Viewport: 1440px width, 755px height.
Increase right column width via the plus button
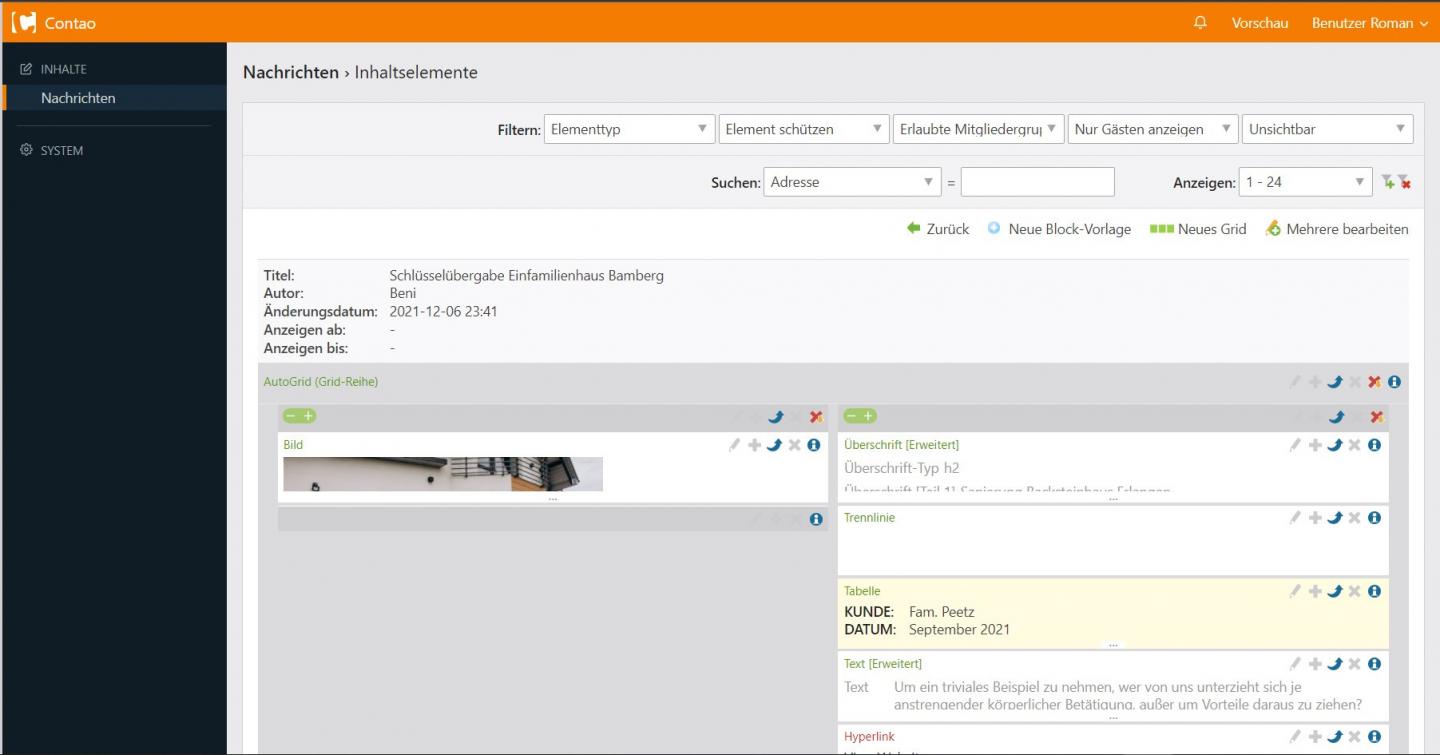[x=868, y=416]
